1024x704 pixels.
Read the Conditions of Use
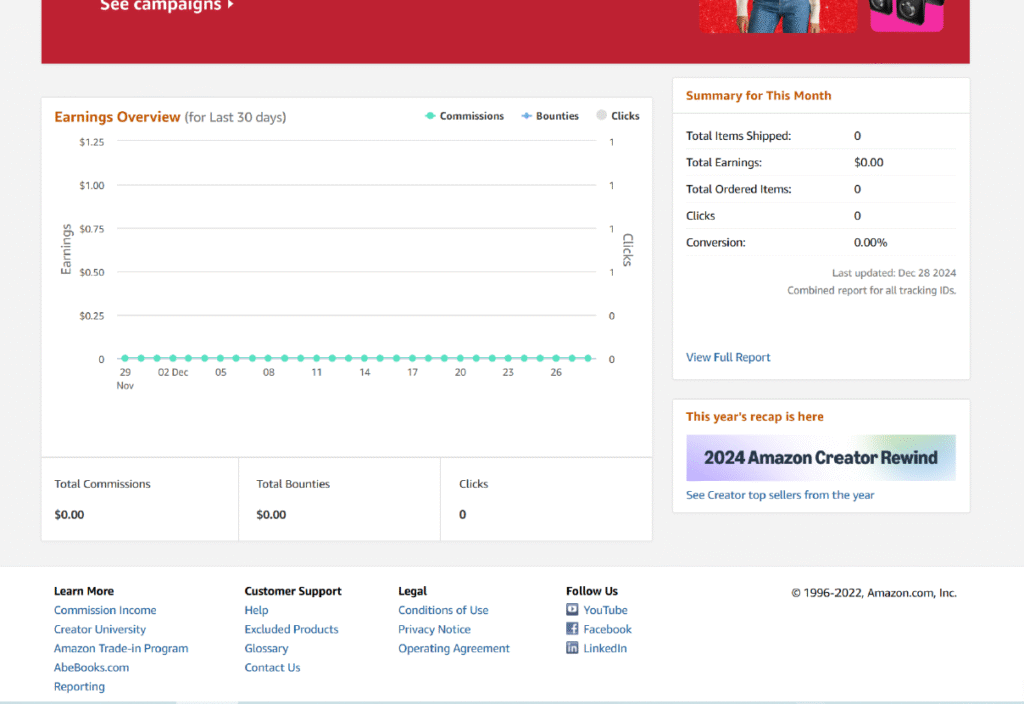pyautogui.click(x=443, y=610)
